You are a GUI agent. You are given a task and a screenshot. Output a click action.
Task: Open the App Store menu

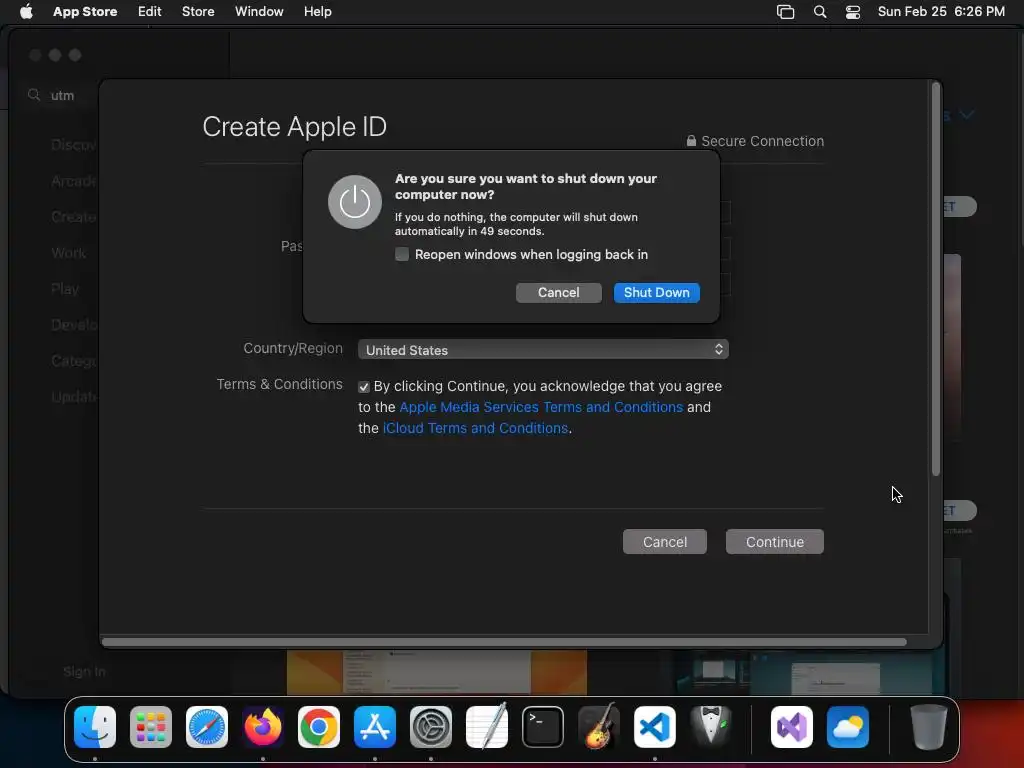[x=85, y=11]
